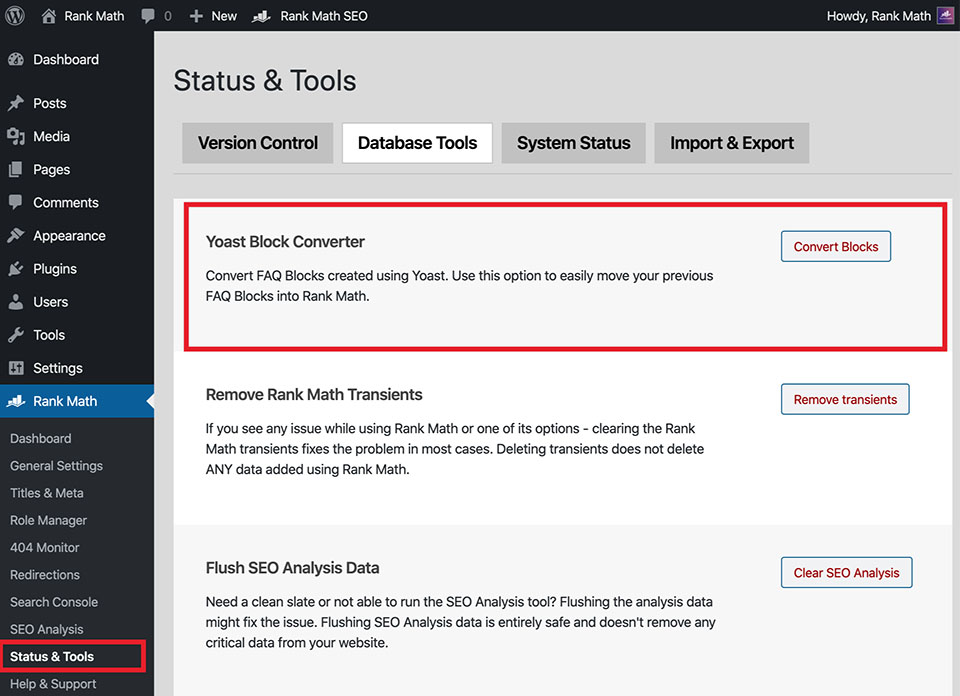Click the WordPress logo icon

16,16
